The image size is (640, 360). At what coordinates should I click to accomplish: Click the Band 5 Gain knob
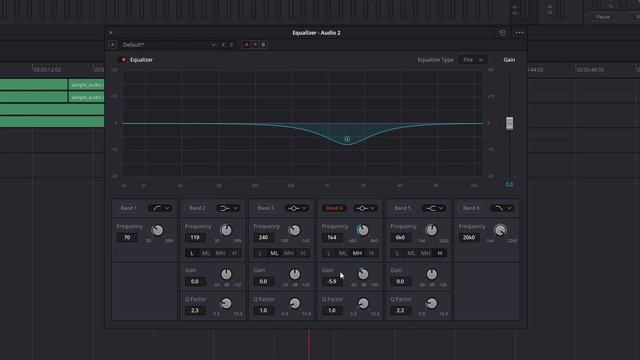coord(431,274)
